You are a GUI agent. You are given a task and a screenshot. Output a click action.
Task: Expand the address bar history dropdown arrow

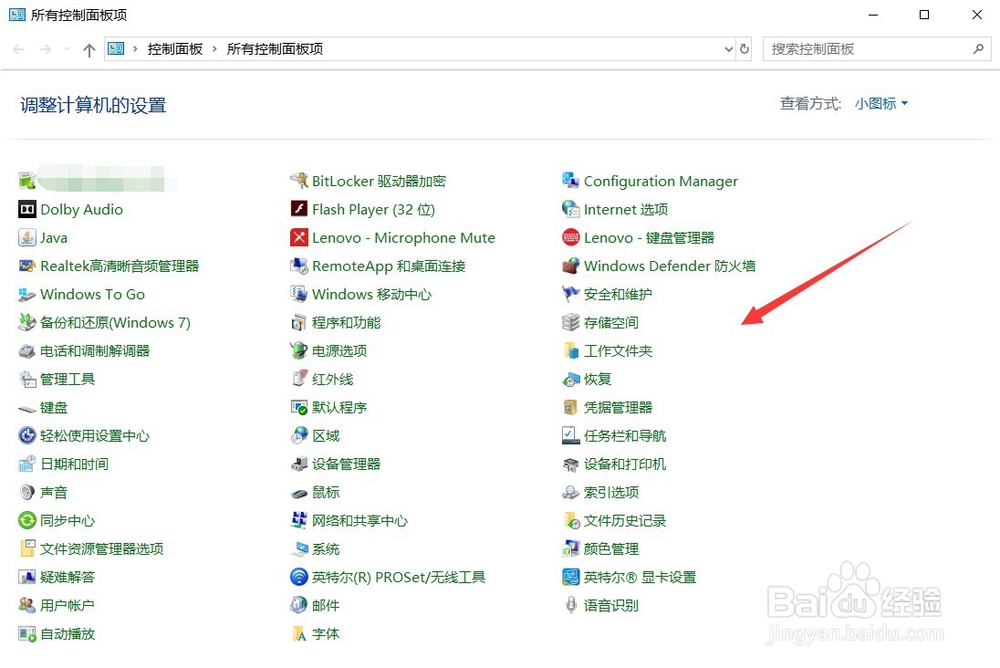(x=728, y=49)
